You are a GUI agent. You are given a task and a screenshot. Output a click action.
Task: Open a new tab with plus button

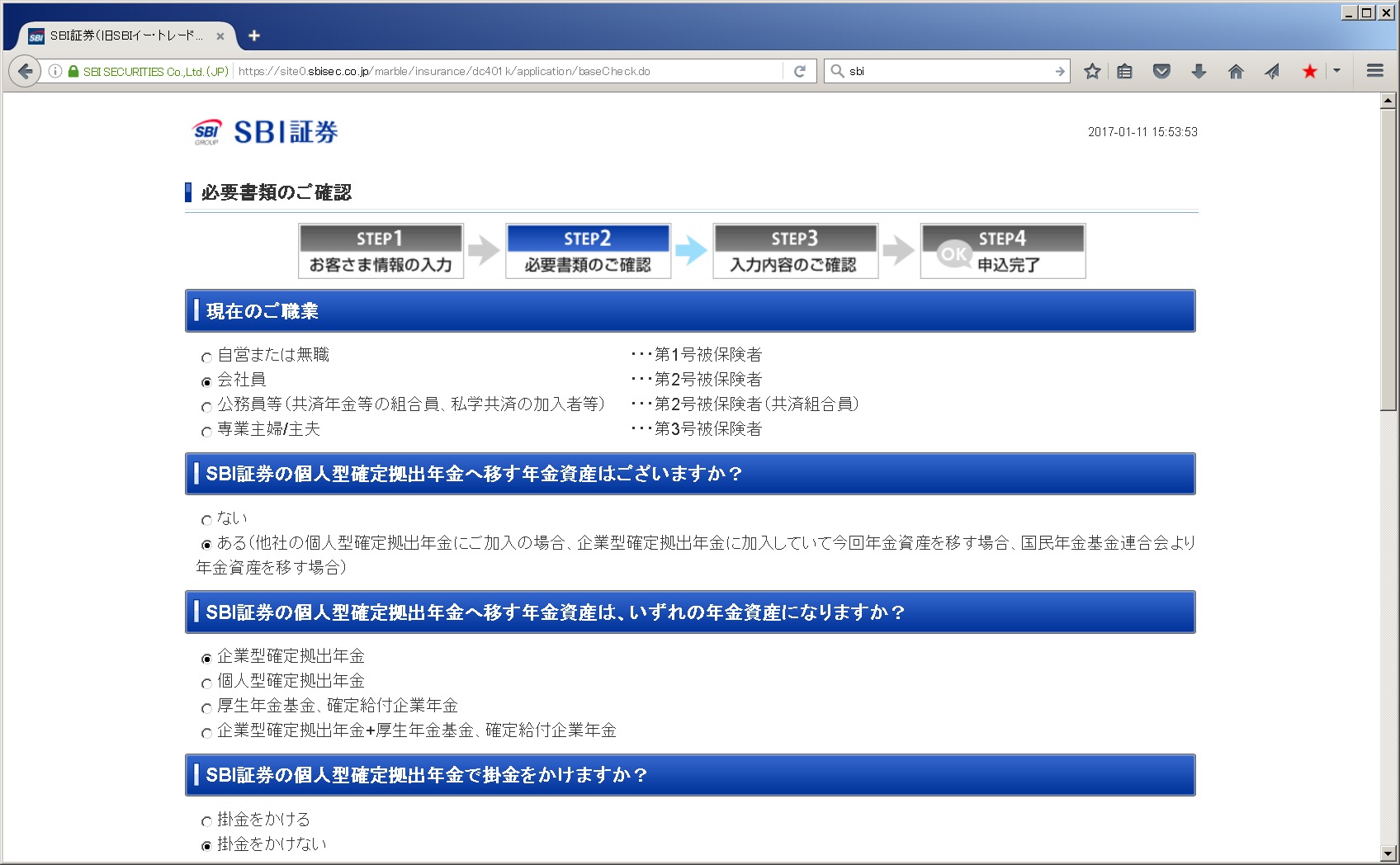click(254, 35)
